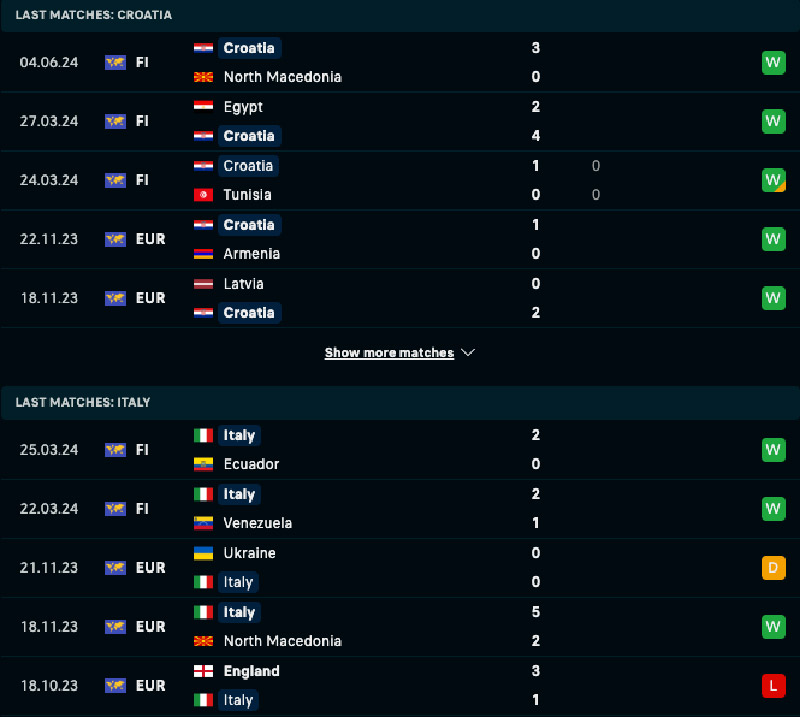The height and width of the screenshot is (717, 800).
Task: Click the Armenia flag icon
Action: click(x=203, y=254)
